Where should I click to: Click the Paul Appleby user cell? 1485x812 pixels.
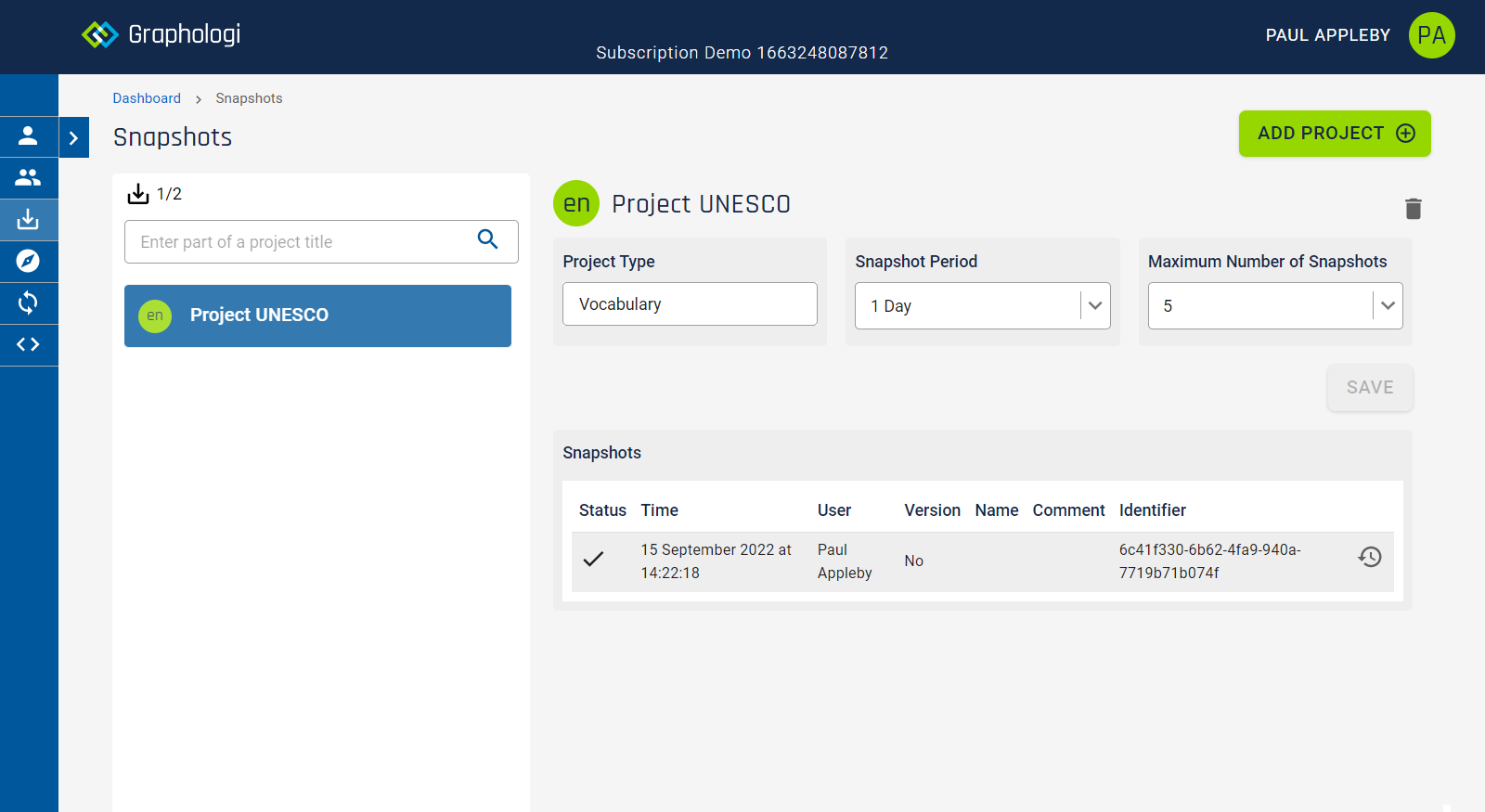click(845, 561)
